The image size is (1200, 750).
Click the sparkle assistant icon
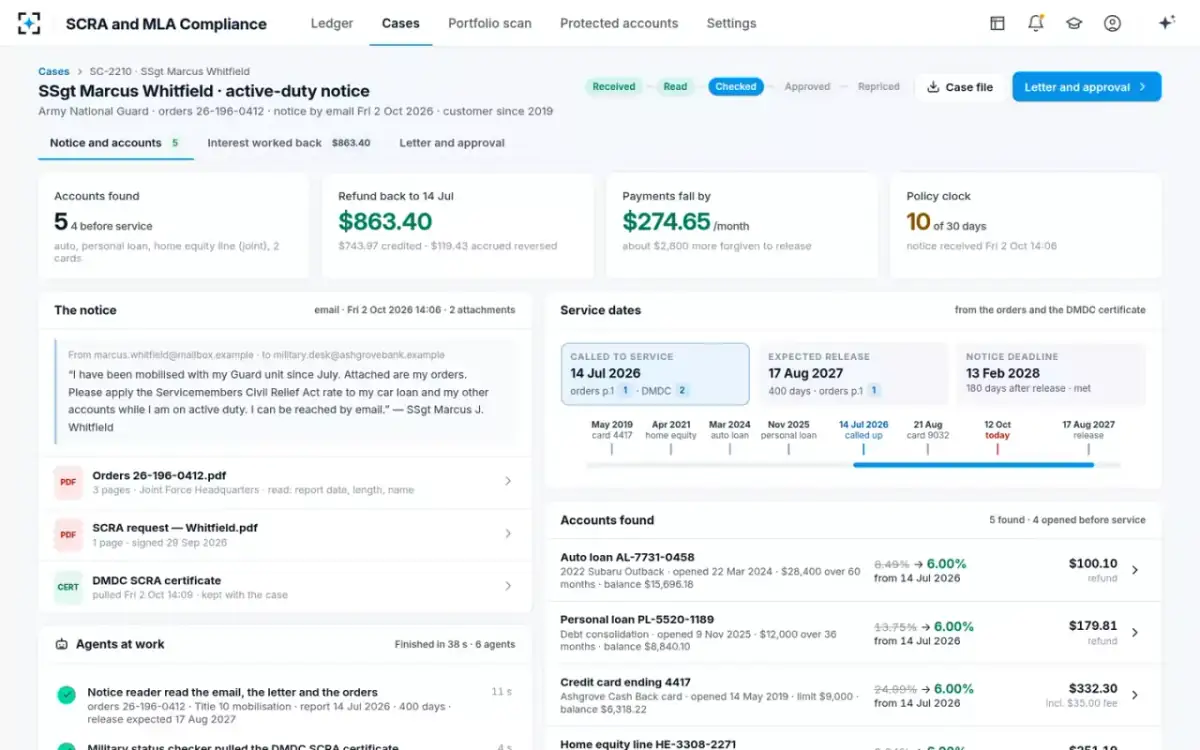click(1166, 23)
